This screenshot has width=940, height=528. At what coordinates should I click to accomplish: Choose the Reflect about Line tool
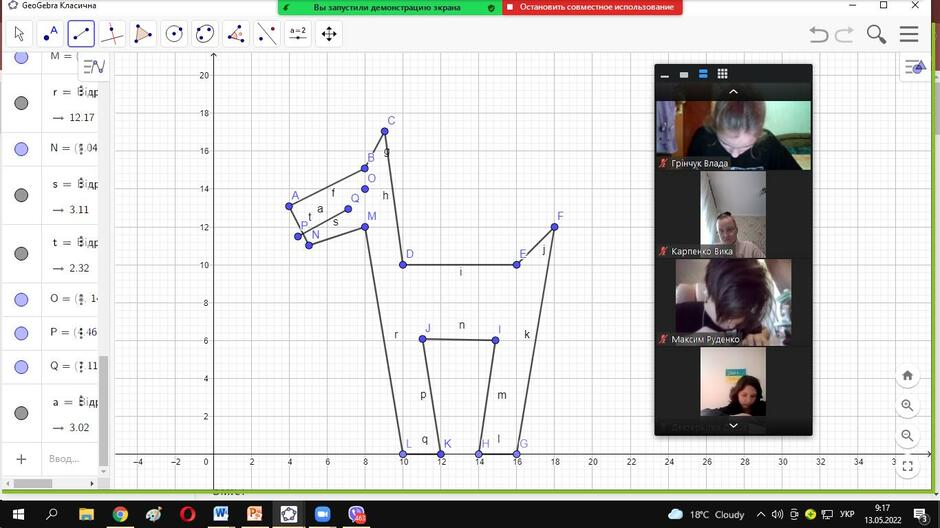pos(267,34)
